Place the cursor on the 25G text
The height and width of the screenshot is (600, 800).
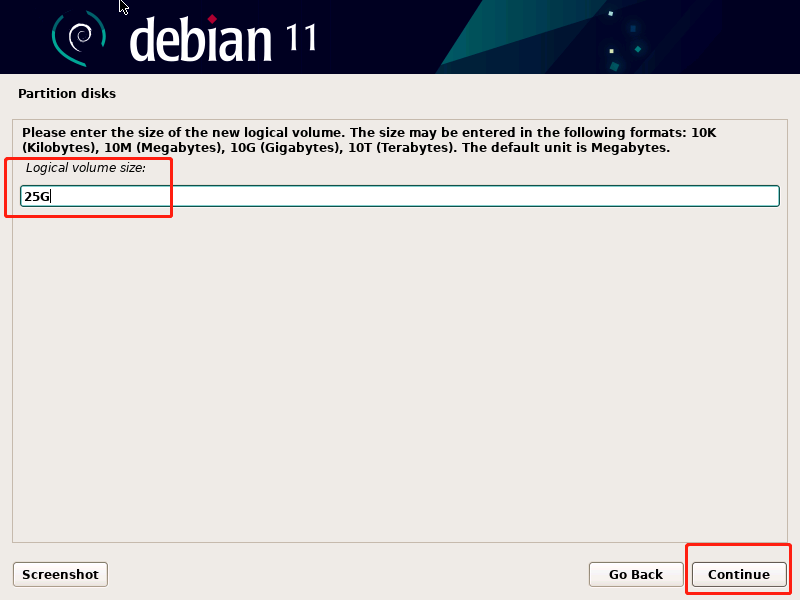tap(37, 196)
